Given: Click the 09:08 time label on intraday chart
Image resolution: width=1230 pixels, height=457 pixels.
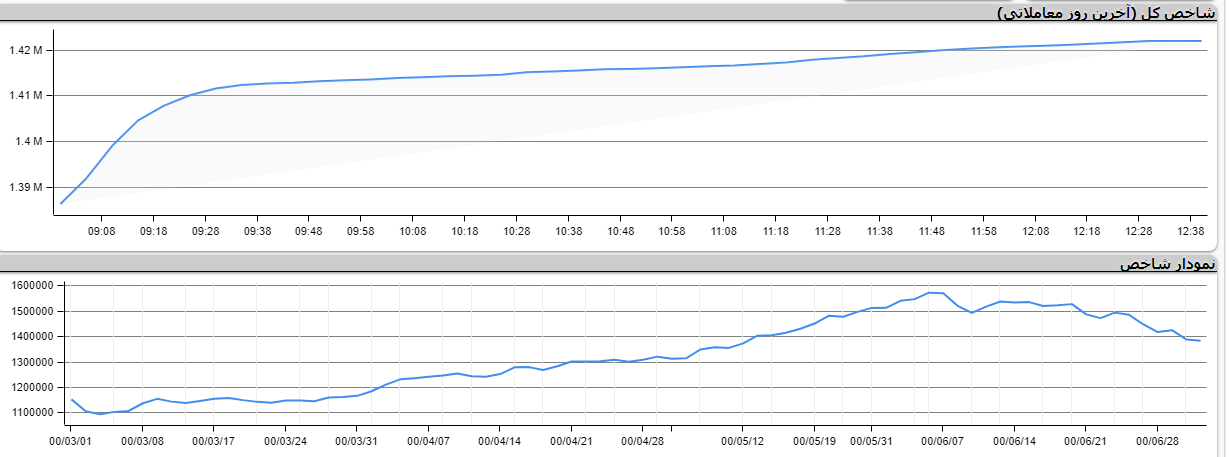Looking at the screenshot, I should point(101,231).
